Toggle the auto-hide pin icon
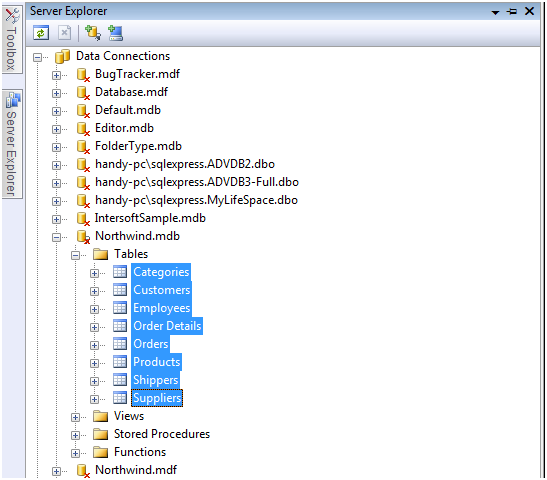 coord(512,12)
